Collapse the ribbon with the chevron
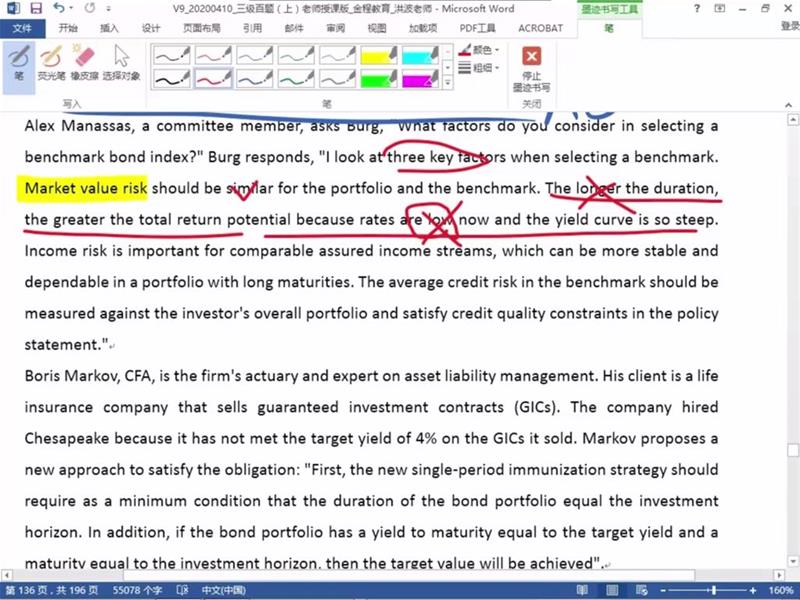Image resolution: width=800 pixels, height=600 pixels. (788, 105)
